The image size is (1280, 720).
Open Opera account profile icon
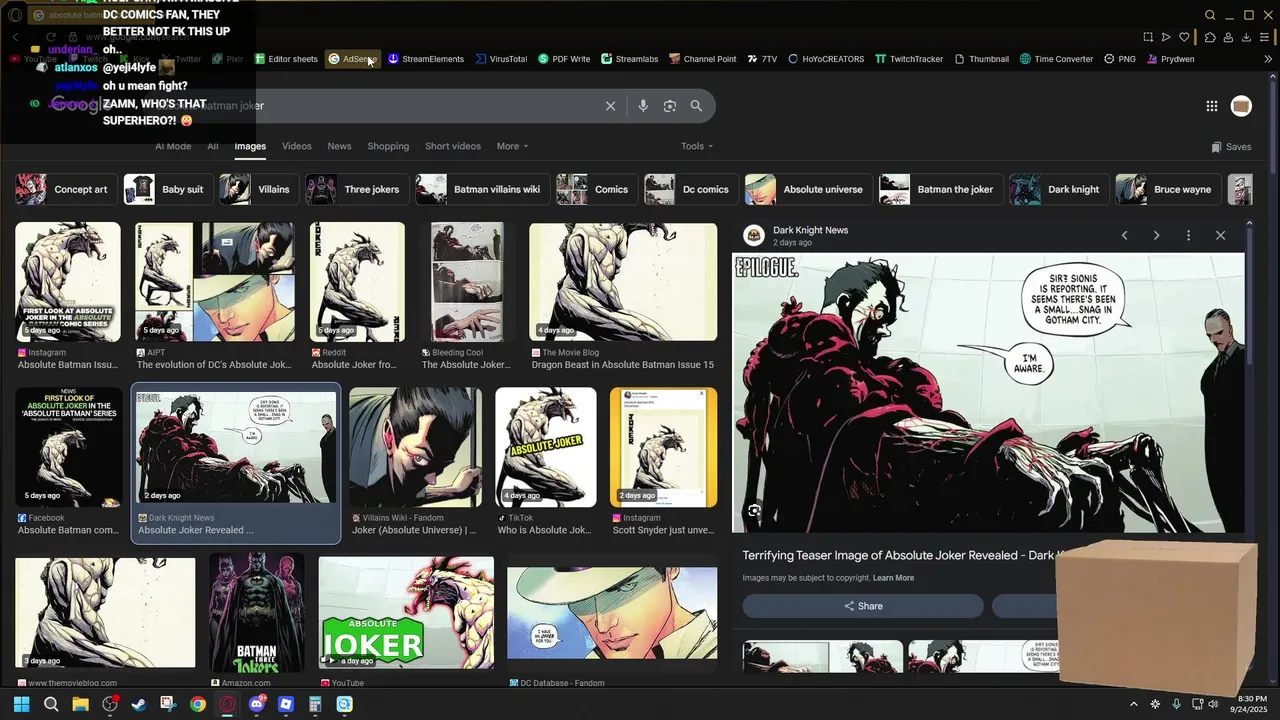coord(1228,37)
